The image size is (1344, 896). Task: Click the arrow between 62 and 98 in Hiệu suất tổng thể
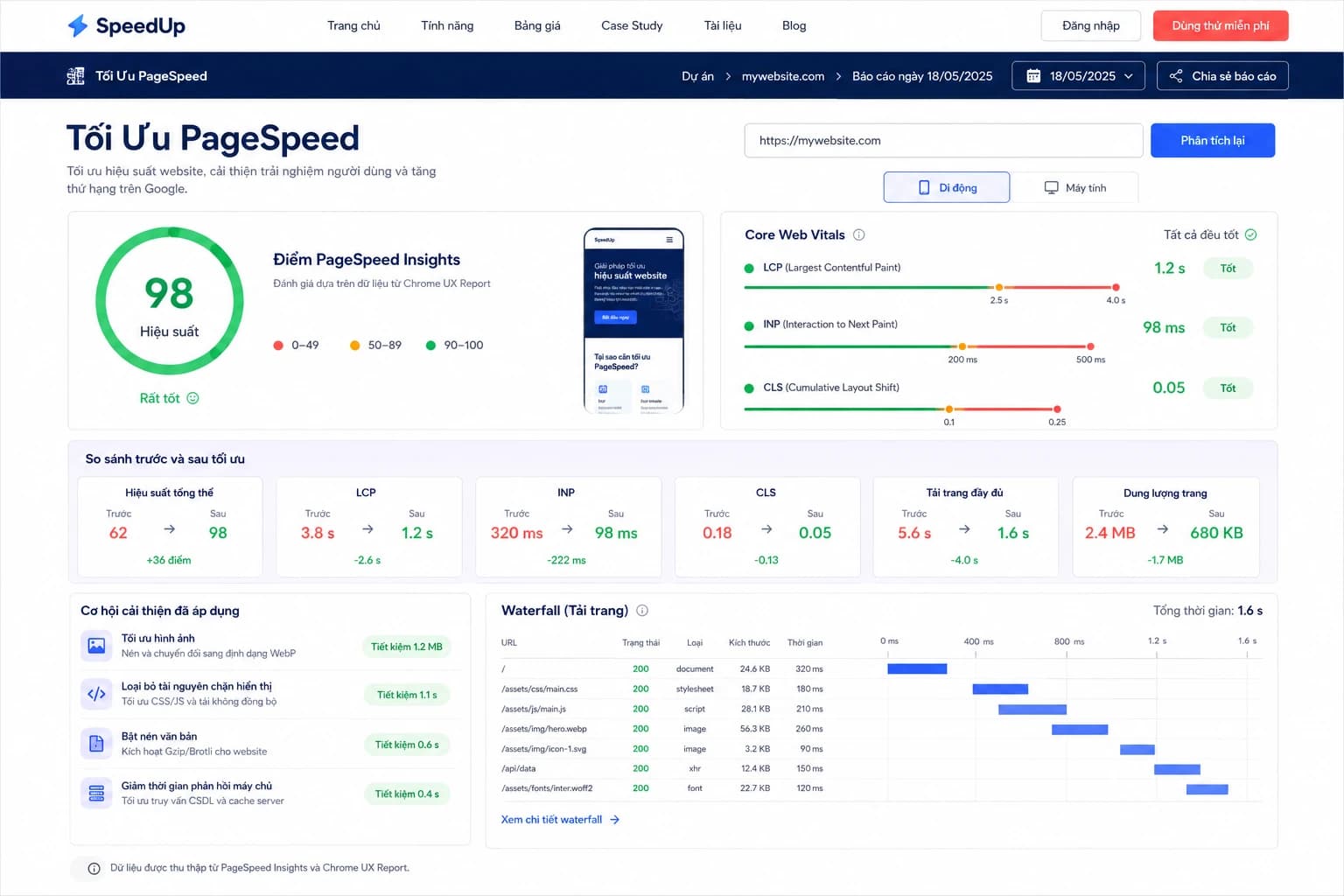point(170,528)
